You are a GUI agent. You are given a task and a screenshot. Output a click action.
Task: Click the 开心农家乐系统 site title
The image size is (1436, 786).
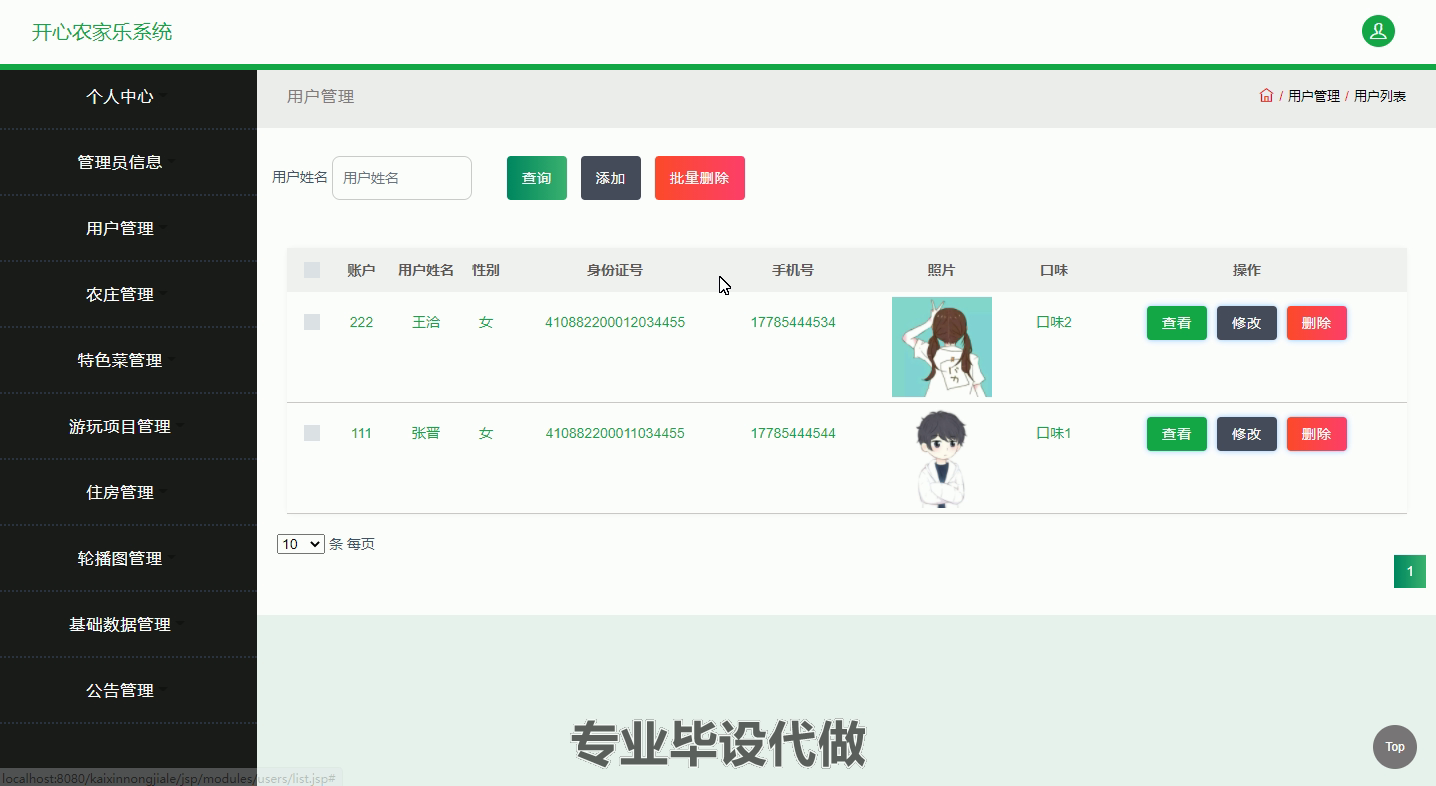pyautogui.click(x=102, y=32)
